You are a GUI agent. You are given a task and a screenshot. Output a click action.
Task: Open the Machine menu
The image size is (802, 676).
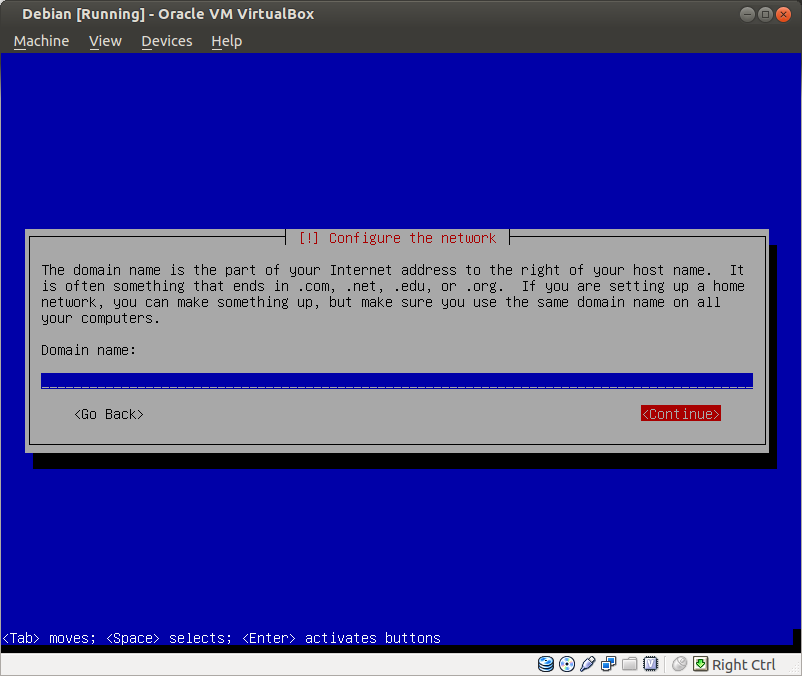[41, 41]
